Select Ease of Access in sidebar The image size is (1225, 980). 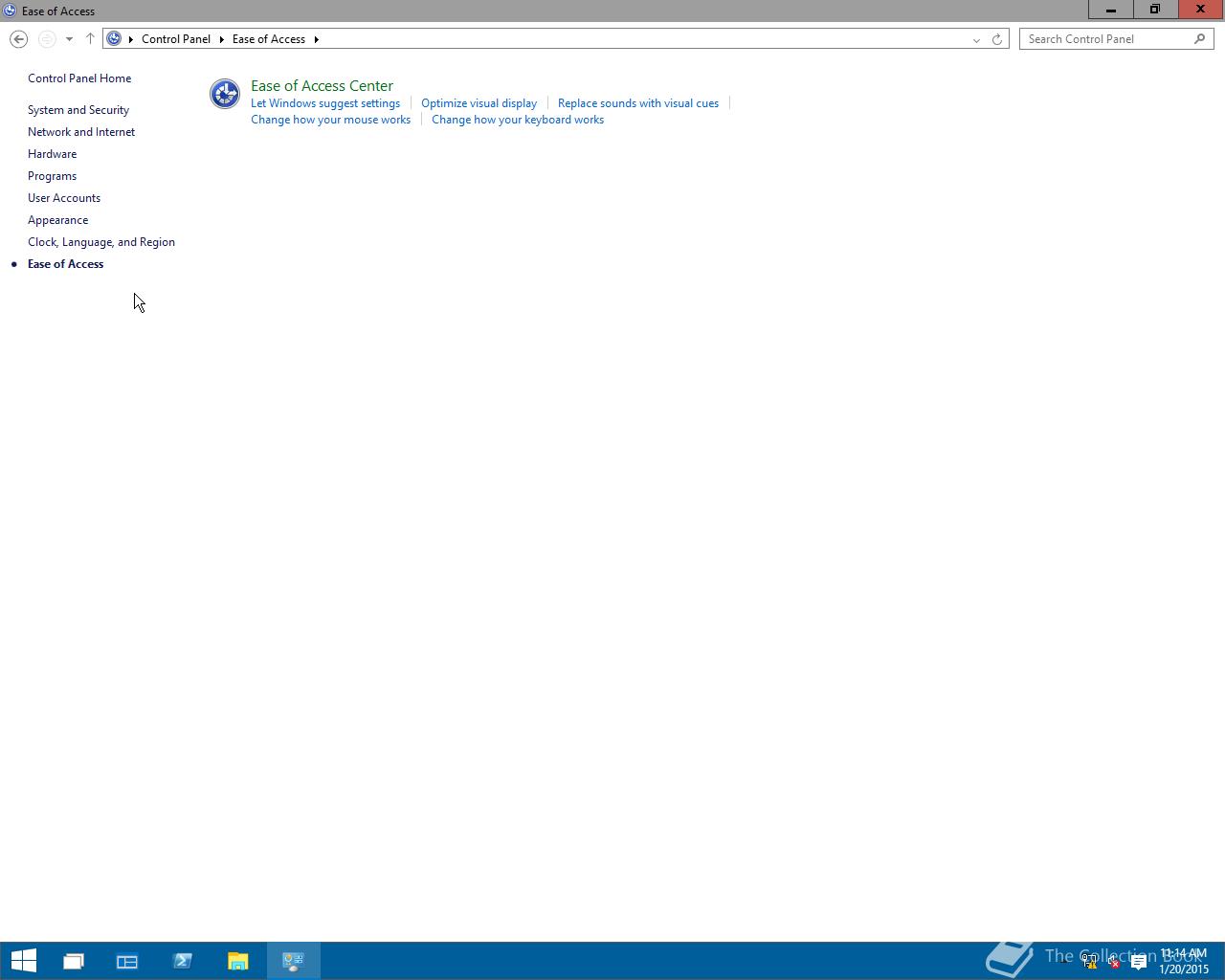tap(65, 264)
